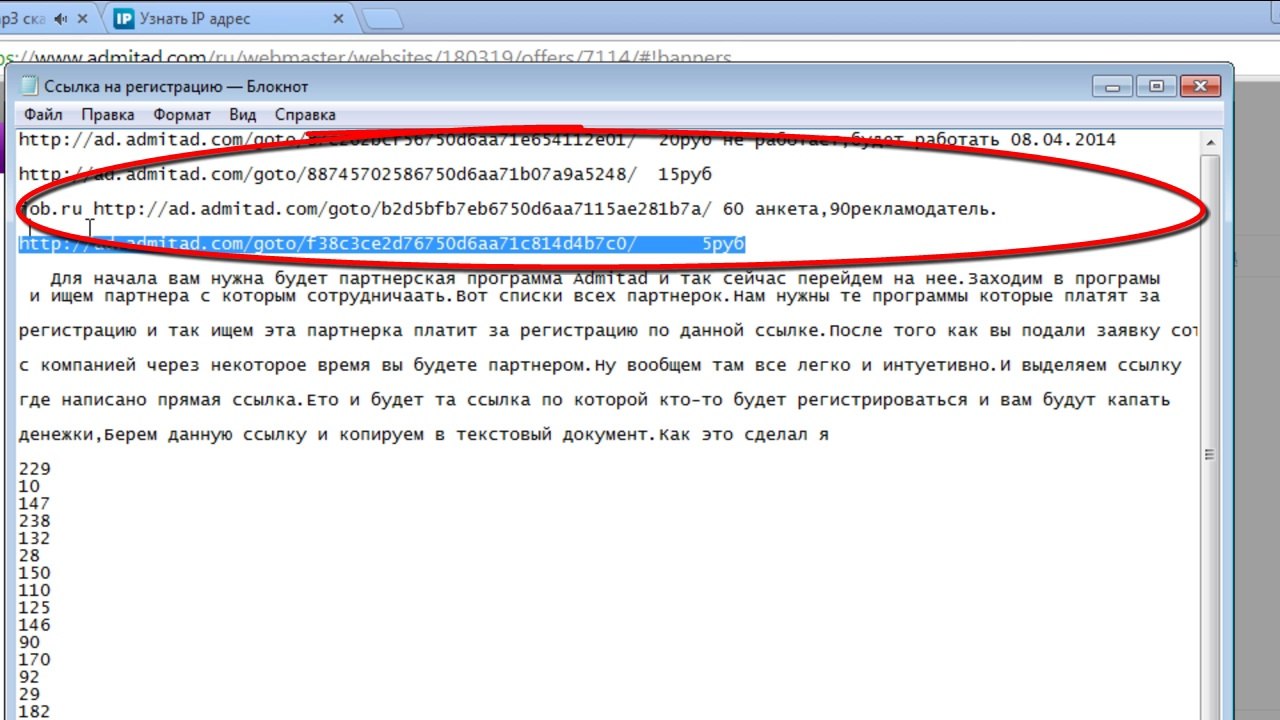Click the number 182 in the list
The width and height of the screenshot is (1280, 720).
pyautogui.click(x=34, y=712)
